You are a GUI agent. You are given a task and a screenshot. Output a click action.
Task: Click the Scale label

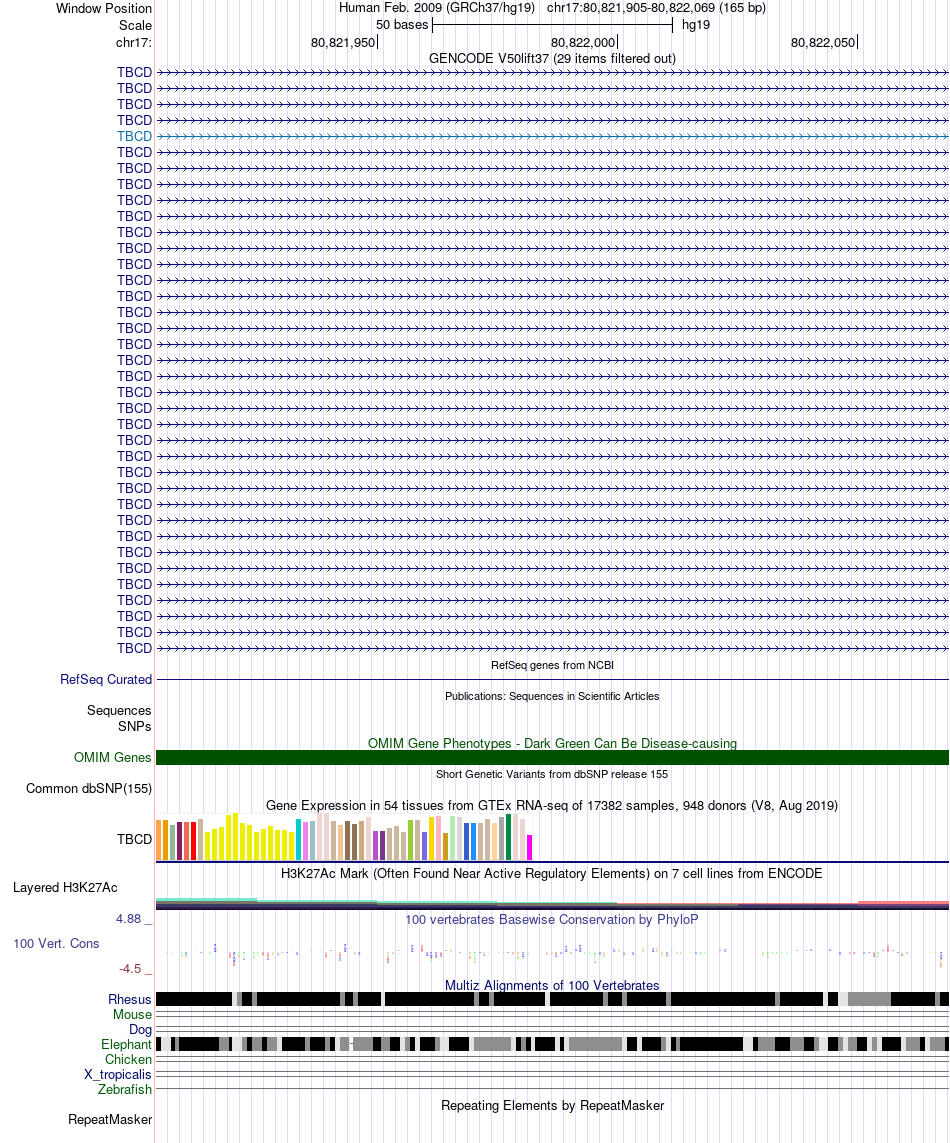point(136,26)
